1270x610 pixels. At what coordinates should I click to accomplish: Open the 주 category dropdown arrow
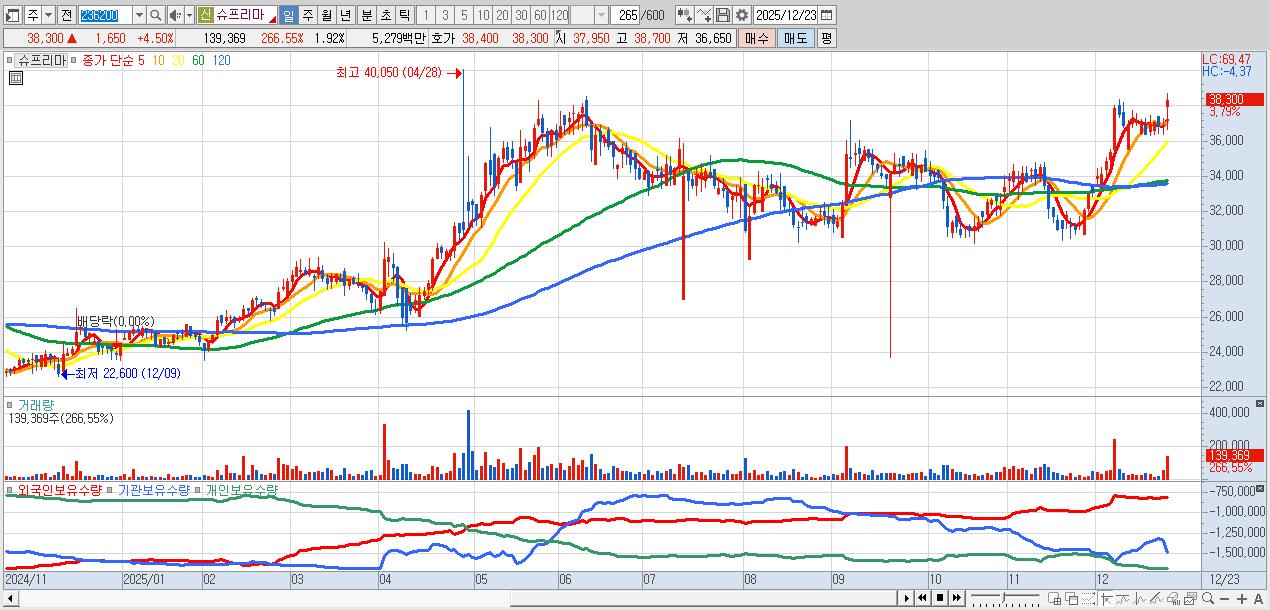click(x=48, y=16)
